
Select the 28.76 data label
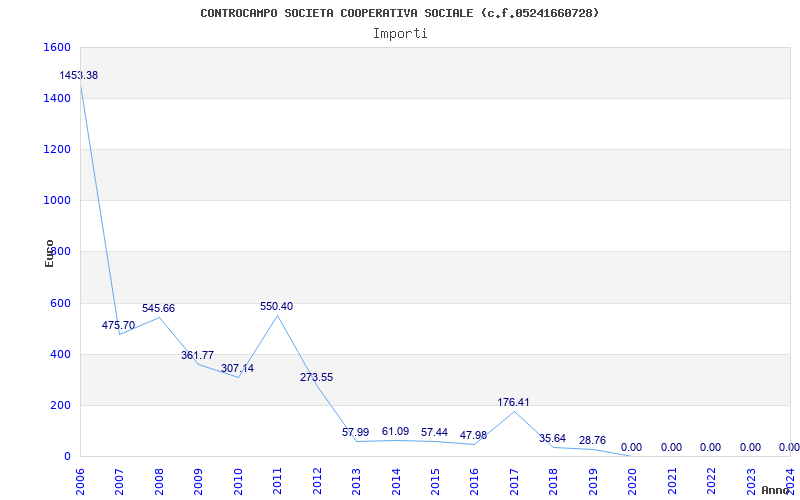[x=592, y=440]
